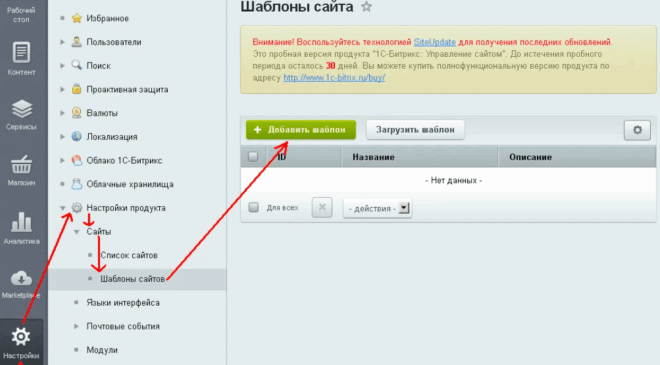Collapse the Сайты tree node

tap(76, 232)
